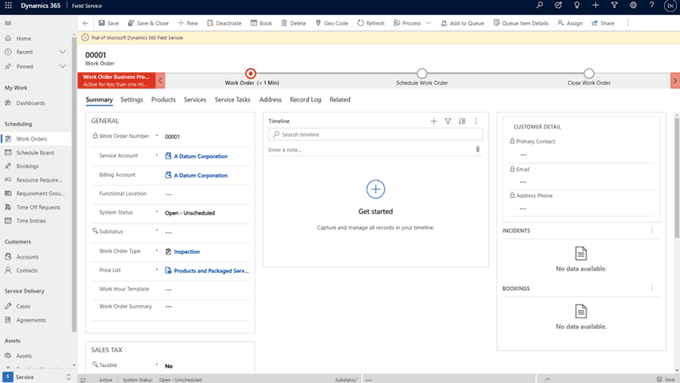Click the lightbulb assistant icon
Screen dimensions: 680x383
pos(577,5)
